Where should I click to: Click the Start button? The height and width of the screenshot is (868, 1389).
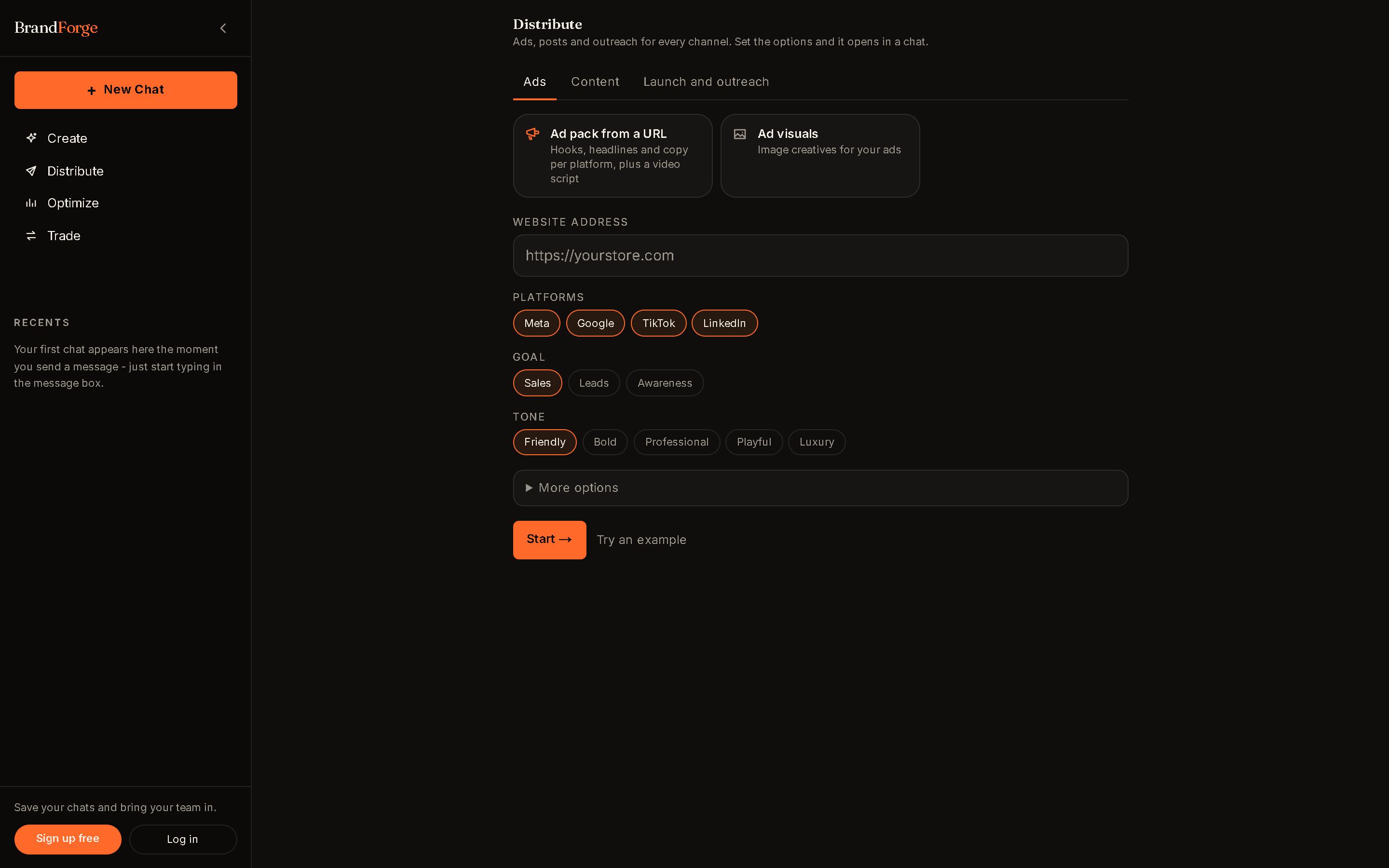(x=549, y=540)
